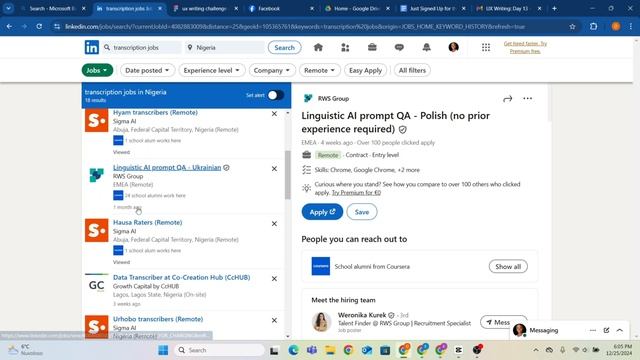Image resolution: width=640 pixels, height=360 pixels.
Task: Switch to the Just Signed Up tab
Action: tap(433, 8)
